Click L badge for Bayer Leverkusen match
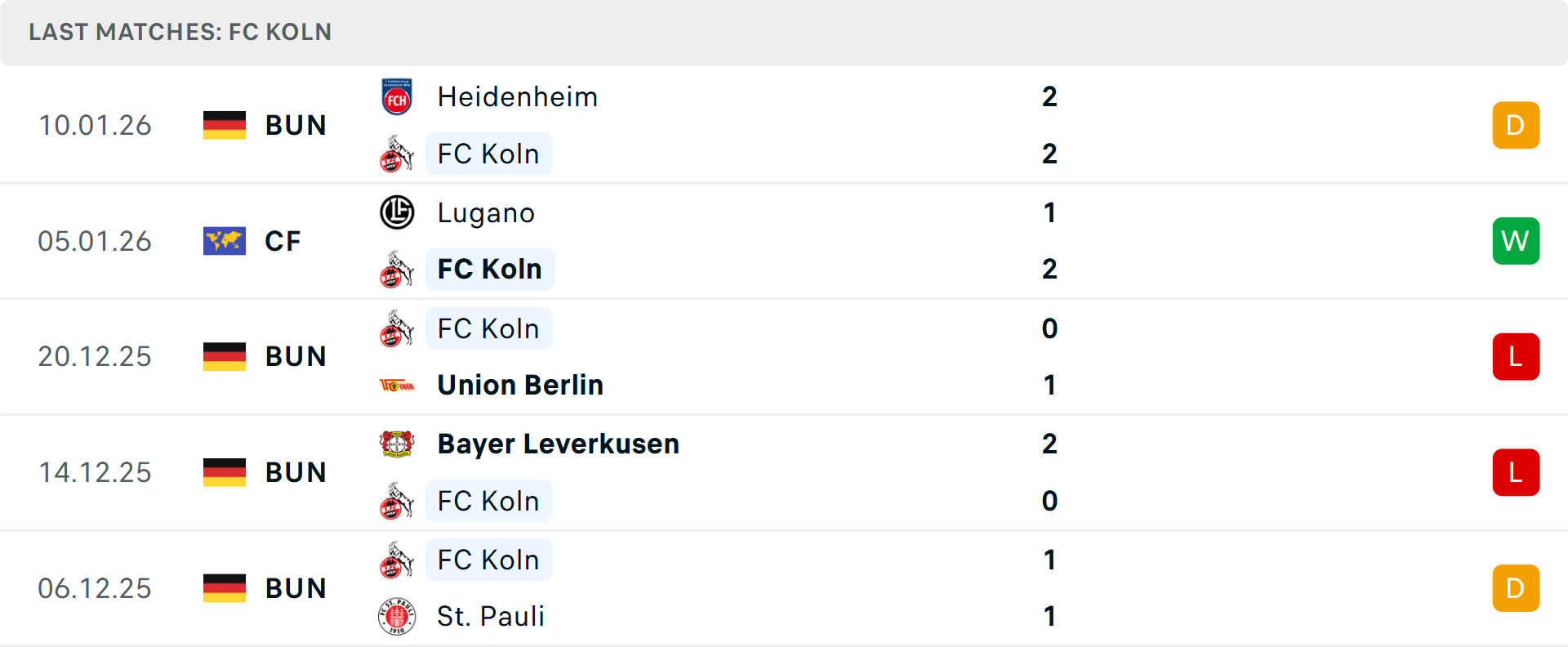This screenshot has width=1568, height=647. pyautogui.click(x=1516, y=472)
